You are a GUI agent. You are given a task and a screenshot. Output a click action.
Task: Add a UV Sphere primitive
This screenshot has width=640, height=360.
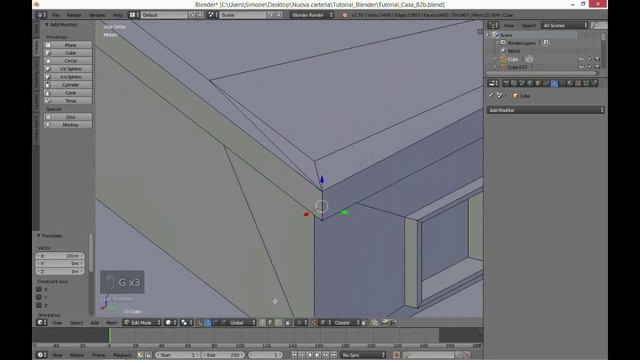point(68,69)
